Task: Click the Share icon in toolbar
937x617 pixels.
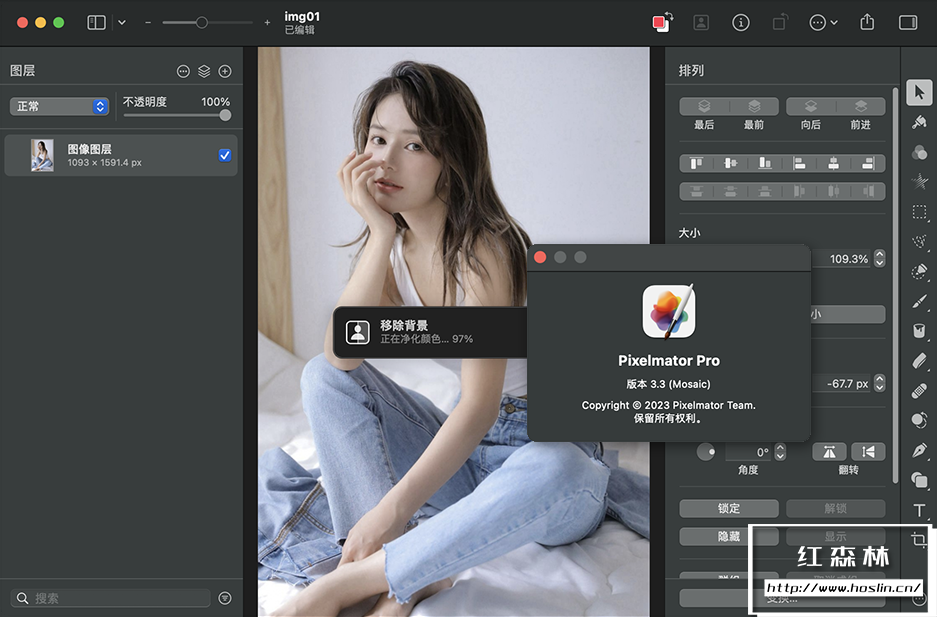Action: [867, 22]
